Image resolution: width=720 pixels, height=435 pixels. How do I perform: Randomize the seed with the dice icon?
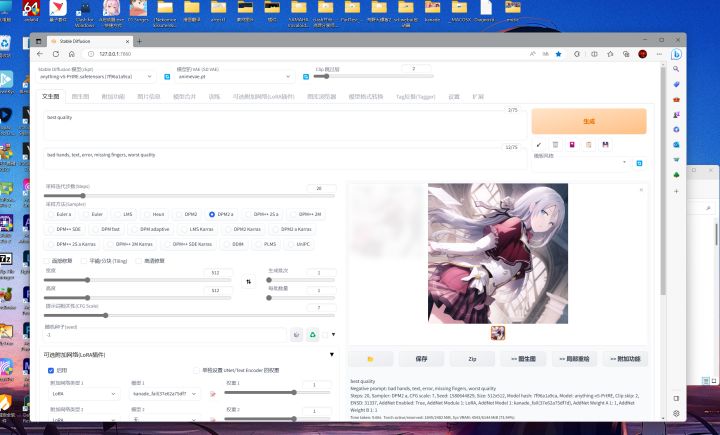296,335
